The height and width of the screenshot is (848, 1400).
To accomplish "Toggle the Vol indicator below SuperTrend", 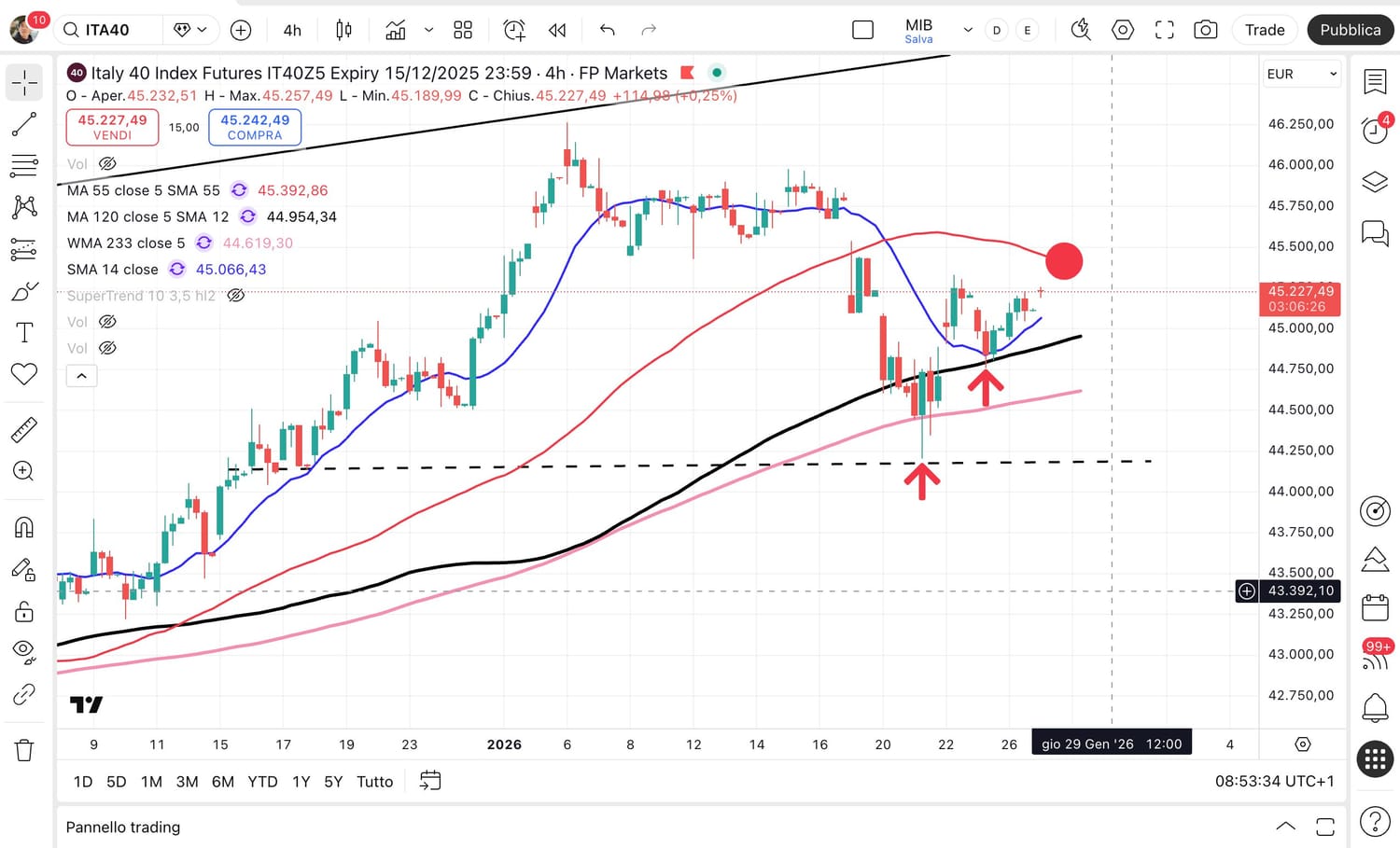I will pyautogui.click(x=107, y=322).
